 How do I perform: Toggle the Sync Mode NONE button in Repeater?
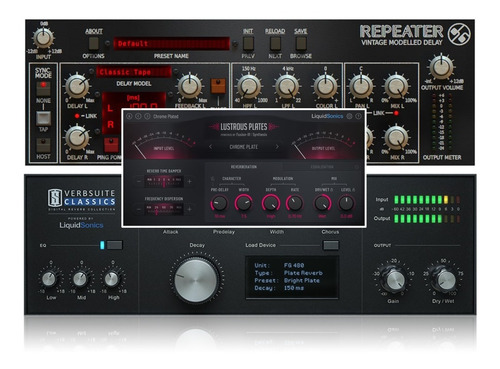click(x=43, y=88)
